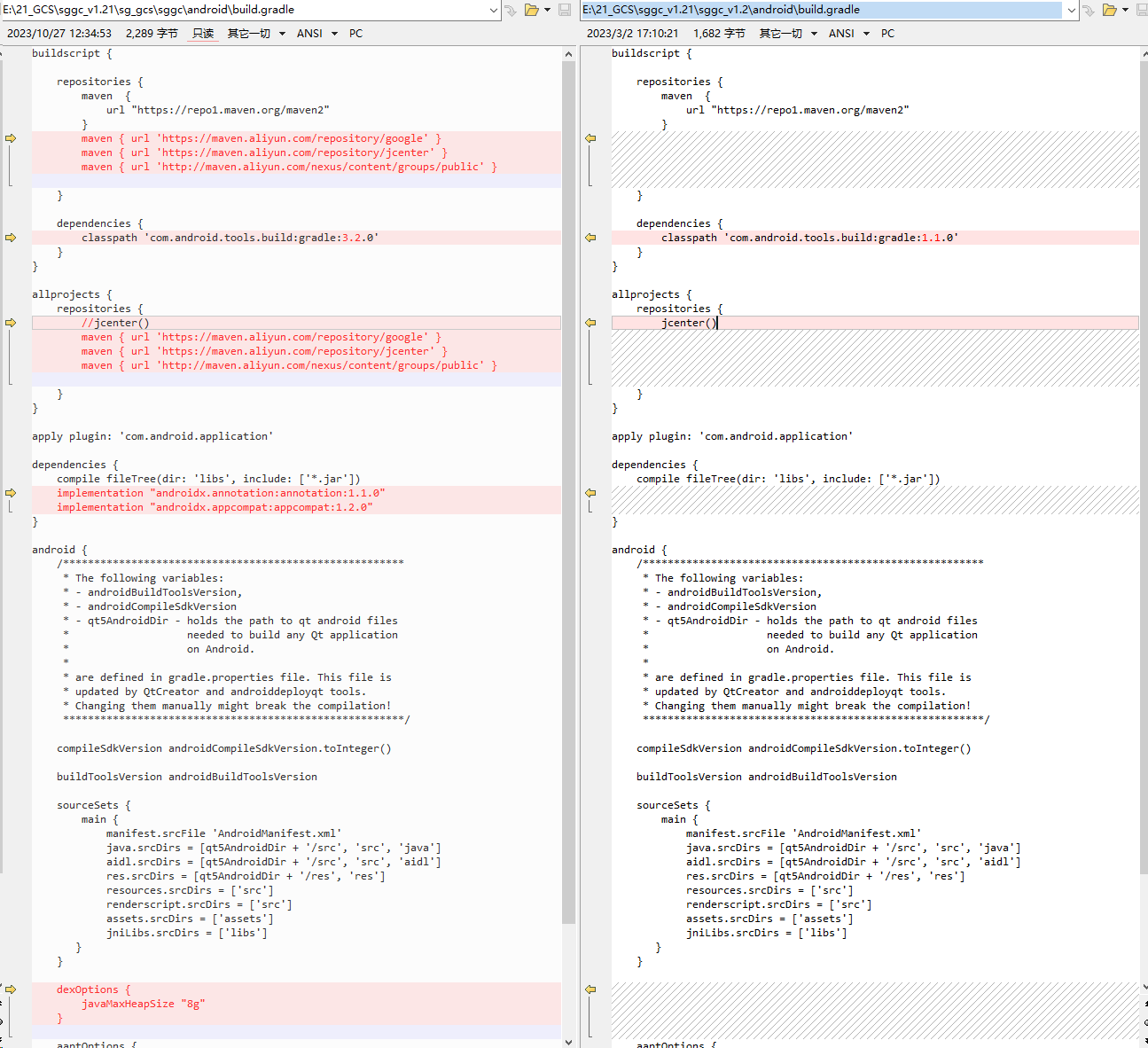Click right file size 1,682 字节
Image resolution: width=1148 pixels, height=1048 pixels.
pos(719,34)
